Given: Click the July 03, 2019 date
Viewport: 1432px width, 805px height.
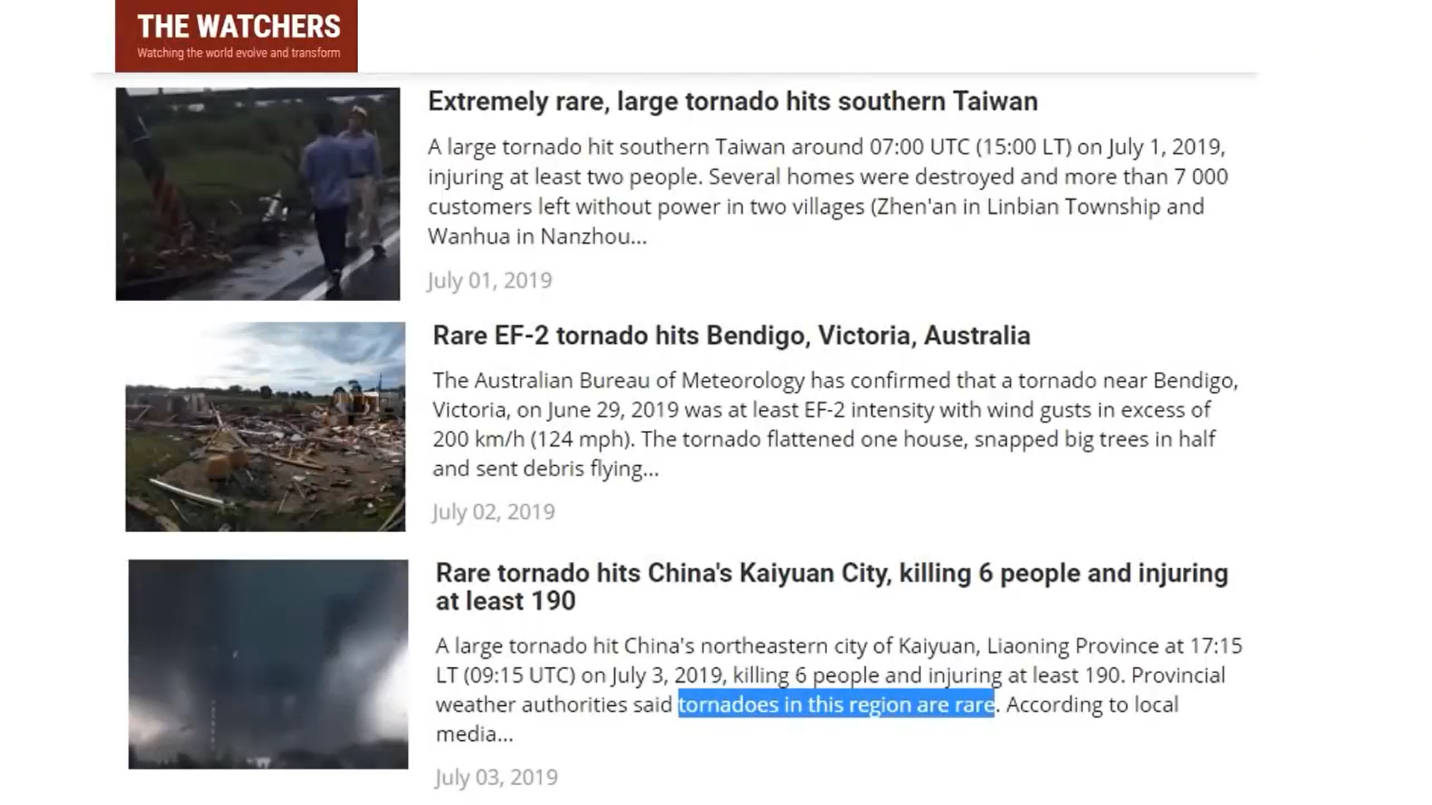Looking at the screenshot, I should click(x=496, y=777).
